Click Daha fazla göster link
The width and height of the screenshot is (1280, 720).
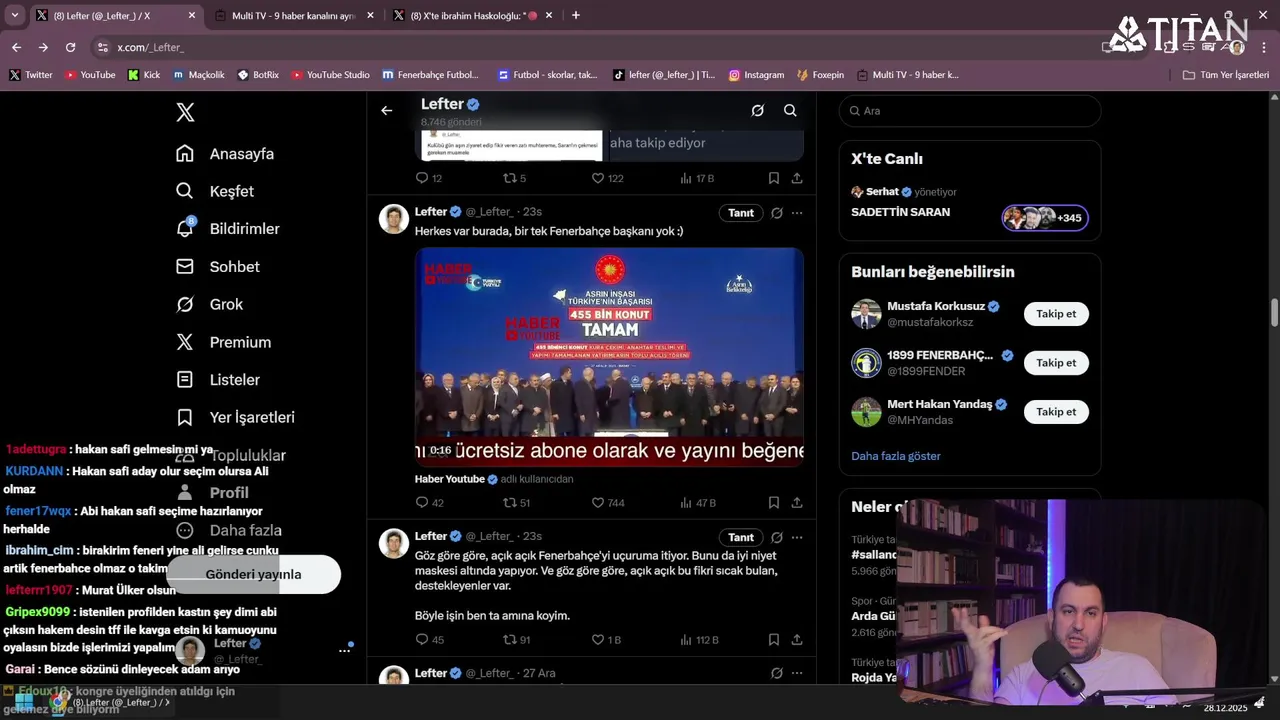pyautogui.click(x=896, y=456)
